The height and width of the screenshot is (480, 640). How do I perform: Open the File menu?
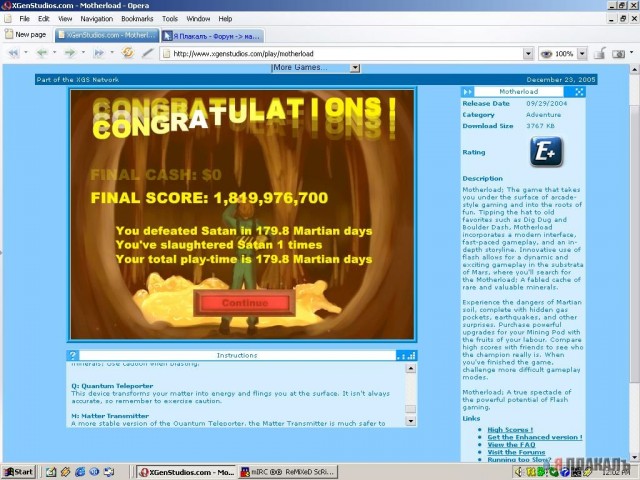pyautogui.click(x=24, y=19)
